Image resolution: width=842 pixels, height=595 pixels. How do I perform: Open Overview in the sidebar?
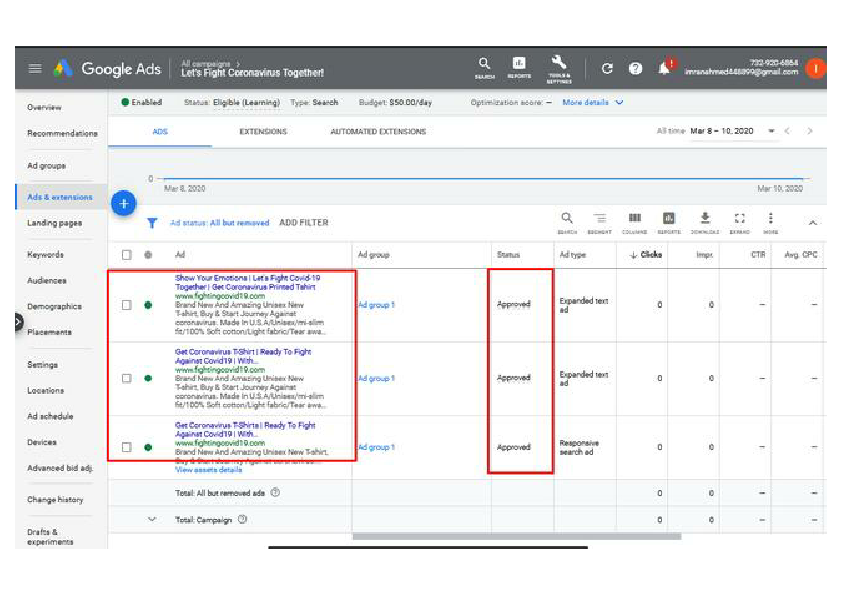pos(45,107)
